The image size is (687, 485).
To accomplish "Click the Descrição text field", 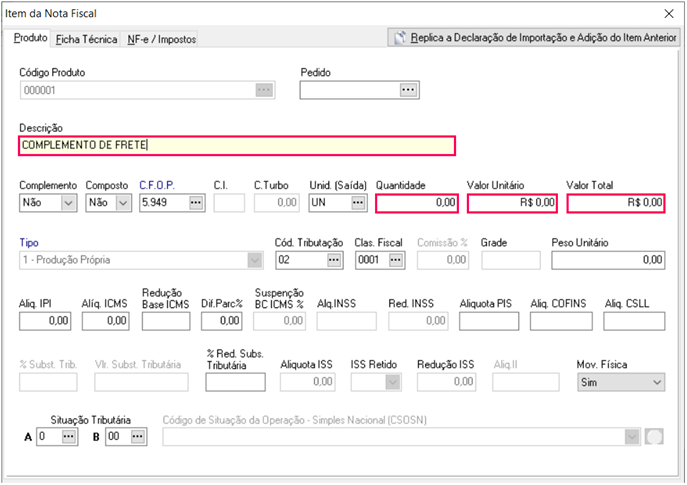I will click(236, 146).
